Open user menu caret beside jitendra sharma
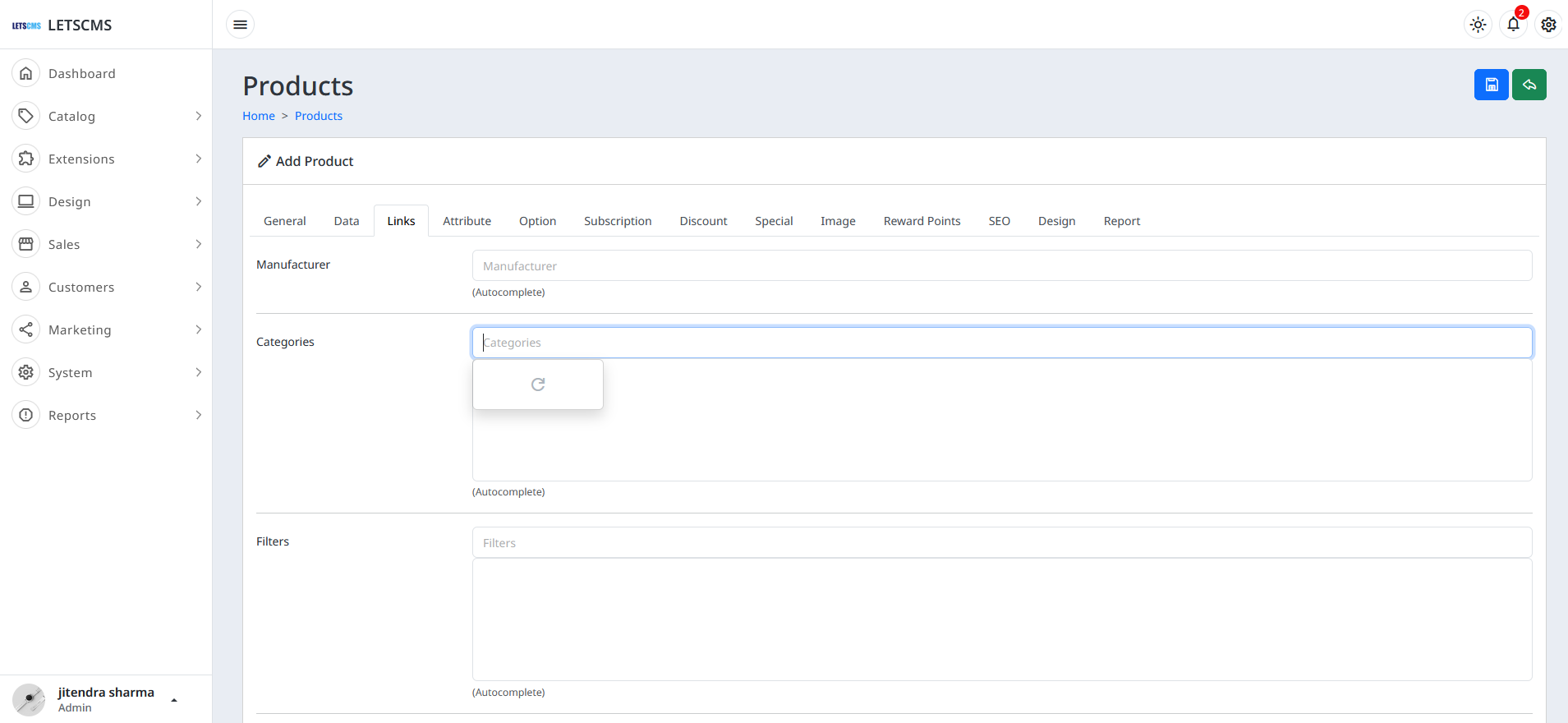 click(174, 700)
